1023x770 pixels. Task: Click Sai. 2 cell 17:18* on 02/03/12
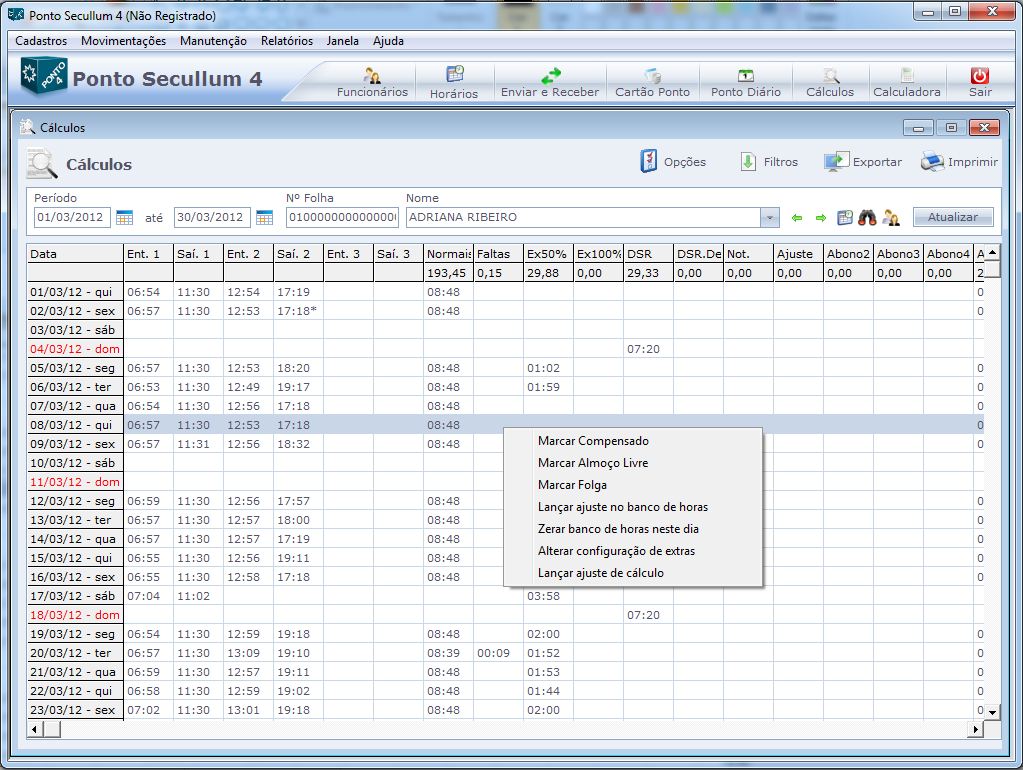coord(298,311)
